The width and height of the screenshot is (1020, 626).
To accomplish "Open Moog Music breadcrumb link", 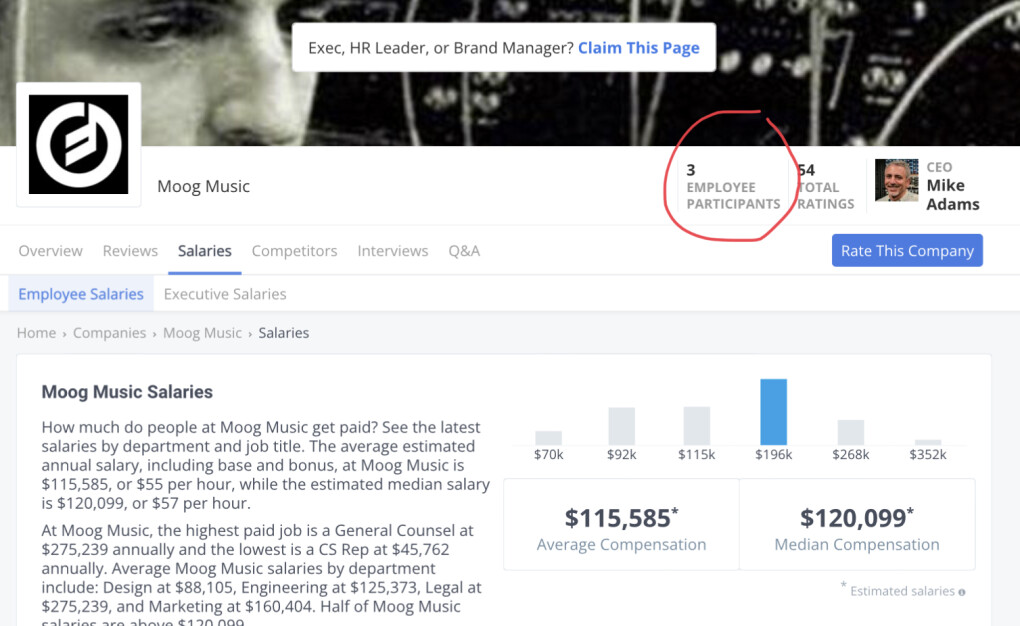I will coord(202,333).
